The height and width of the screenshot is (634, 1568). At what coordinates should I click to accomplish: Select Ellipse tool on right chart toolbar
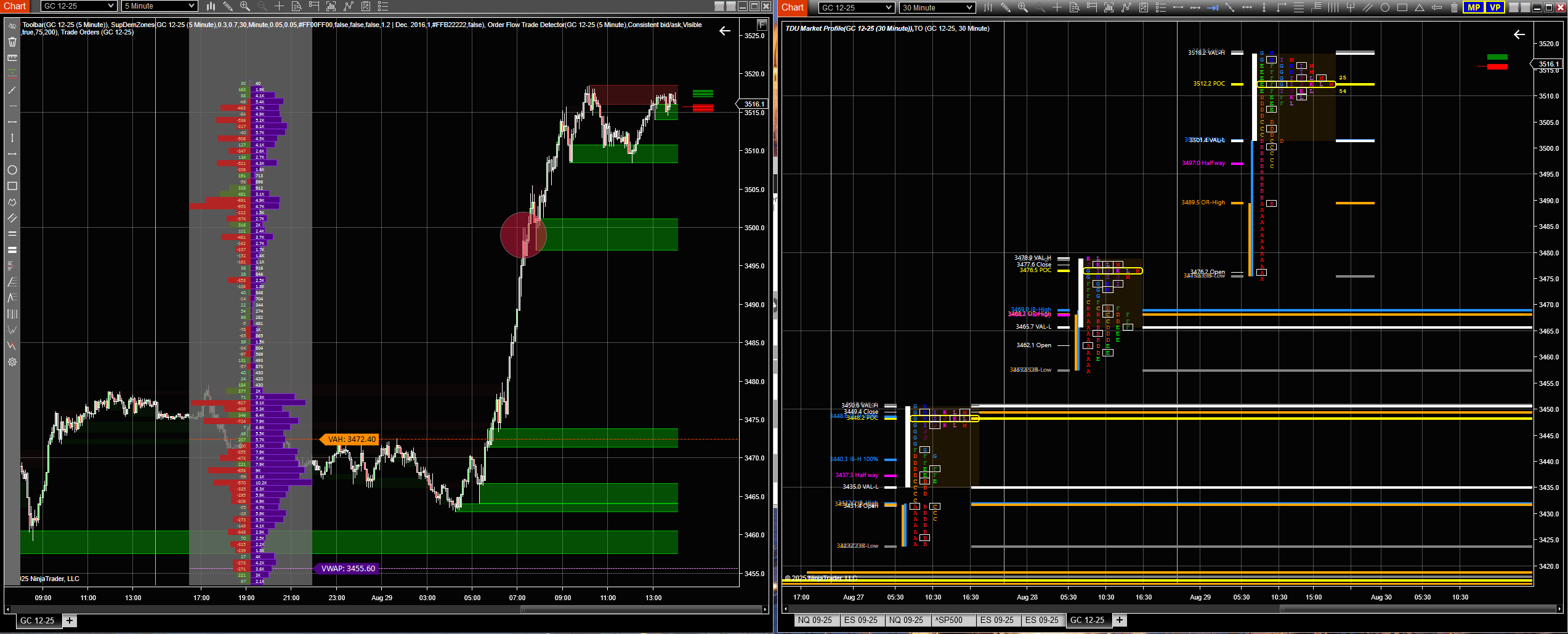click(1385, 7)
